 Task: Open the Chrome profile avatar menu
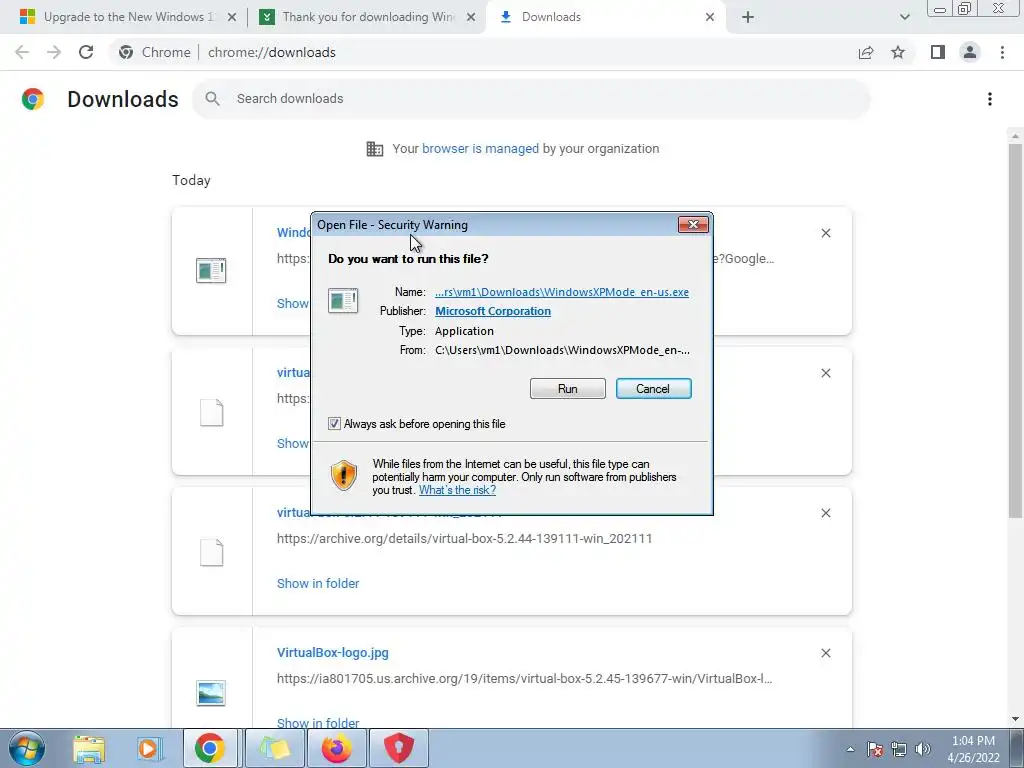click(970, 52)
